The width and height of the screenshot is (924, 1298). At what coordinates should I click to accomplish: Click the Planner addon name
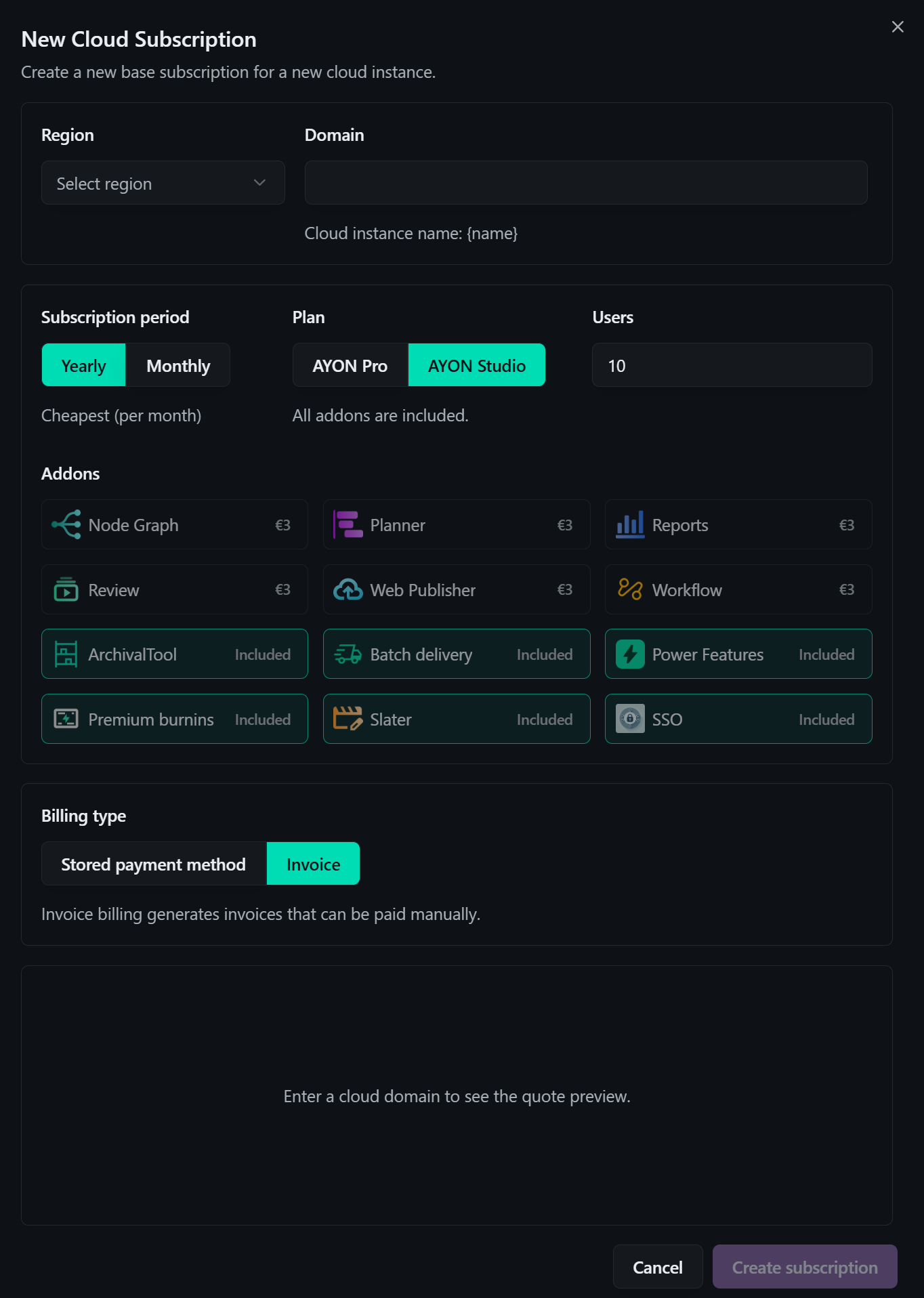coord(398,525)
